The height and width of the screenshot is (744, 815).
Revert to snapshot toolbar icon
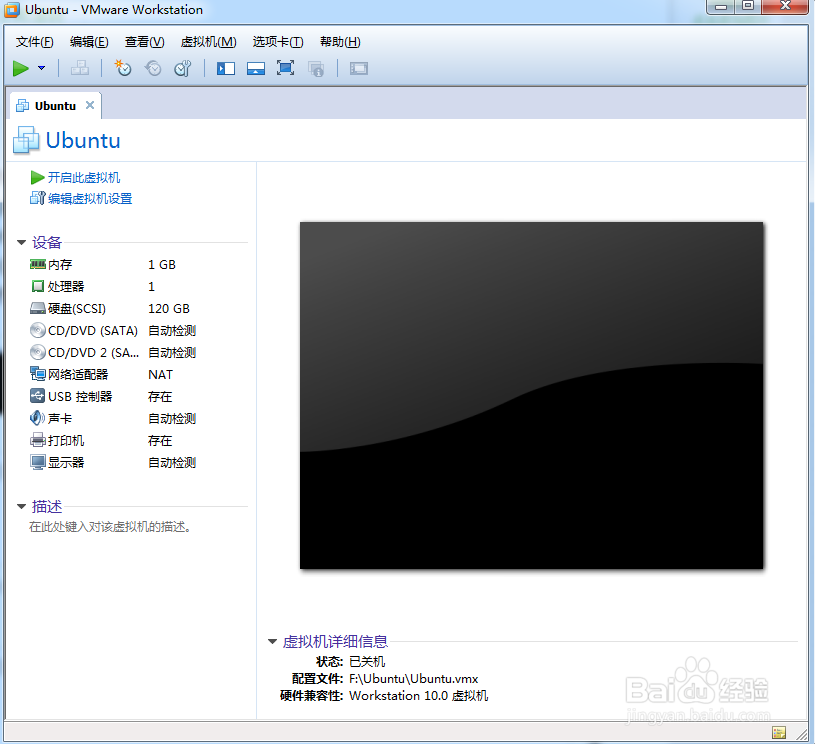[x=153, y=68]
